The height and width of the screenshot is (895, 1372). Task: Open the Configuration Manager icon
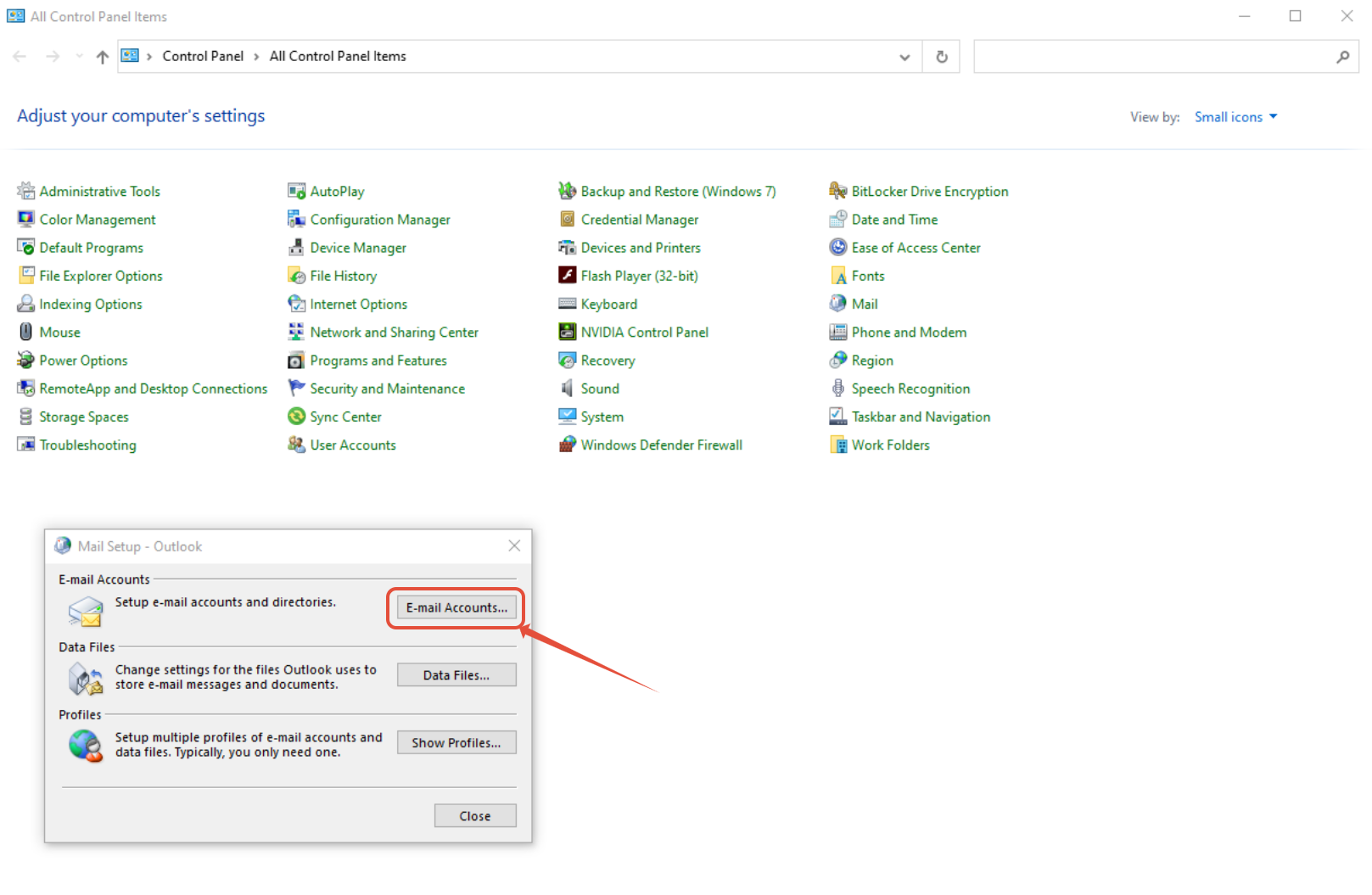tap(296, 219)
